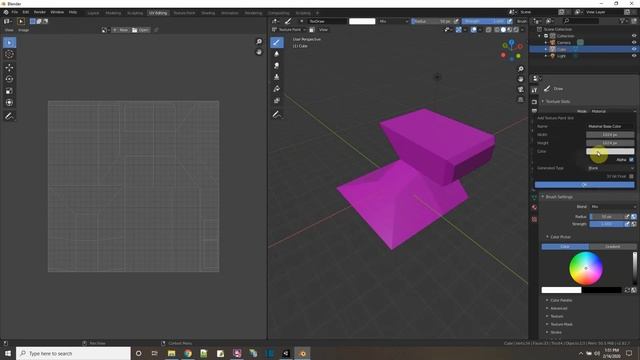Image resolution: width=640 pixels, height=360 pixels.
Task: Activate the Cursor tool in UV editor
Action: tap(9, 54)
